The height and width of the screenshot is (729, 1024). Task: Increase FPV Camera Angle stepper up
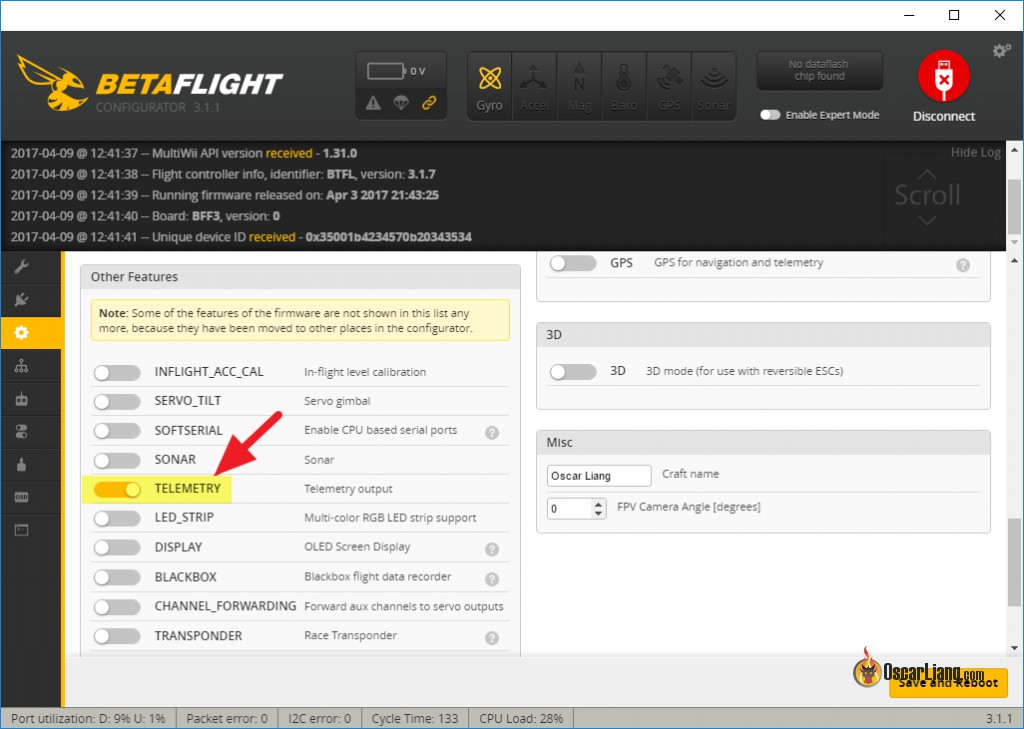click(598, 504)
